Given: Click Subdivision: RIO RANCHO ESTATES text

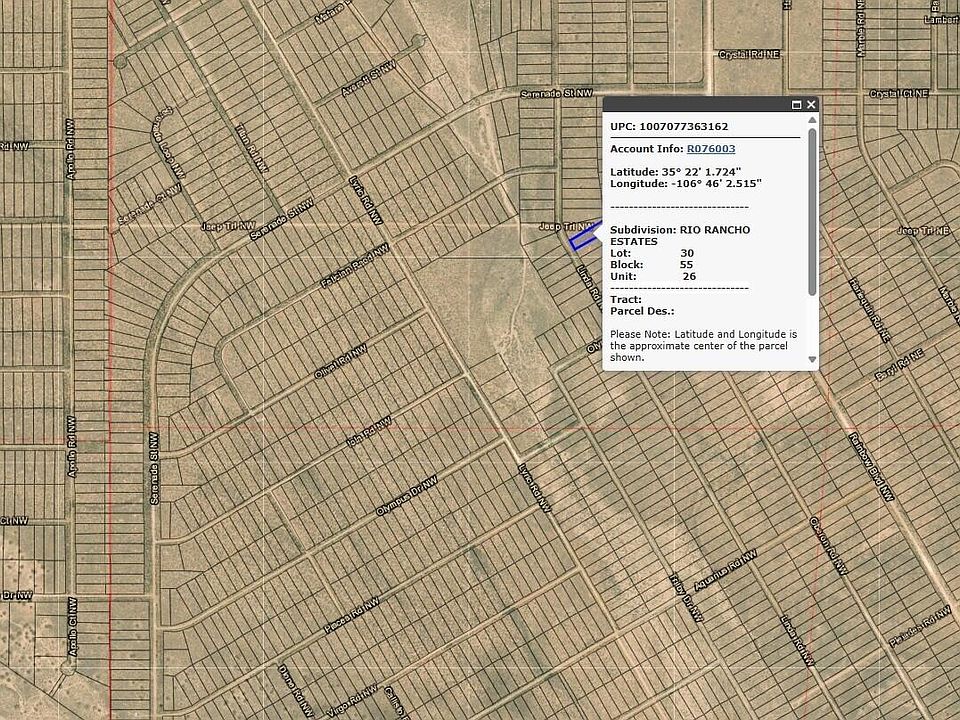Looking at the screenshot, I should click(680, 236).
